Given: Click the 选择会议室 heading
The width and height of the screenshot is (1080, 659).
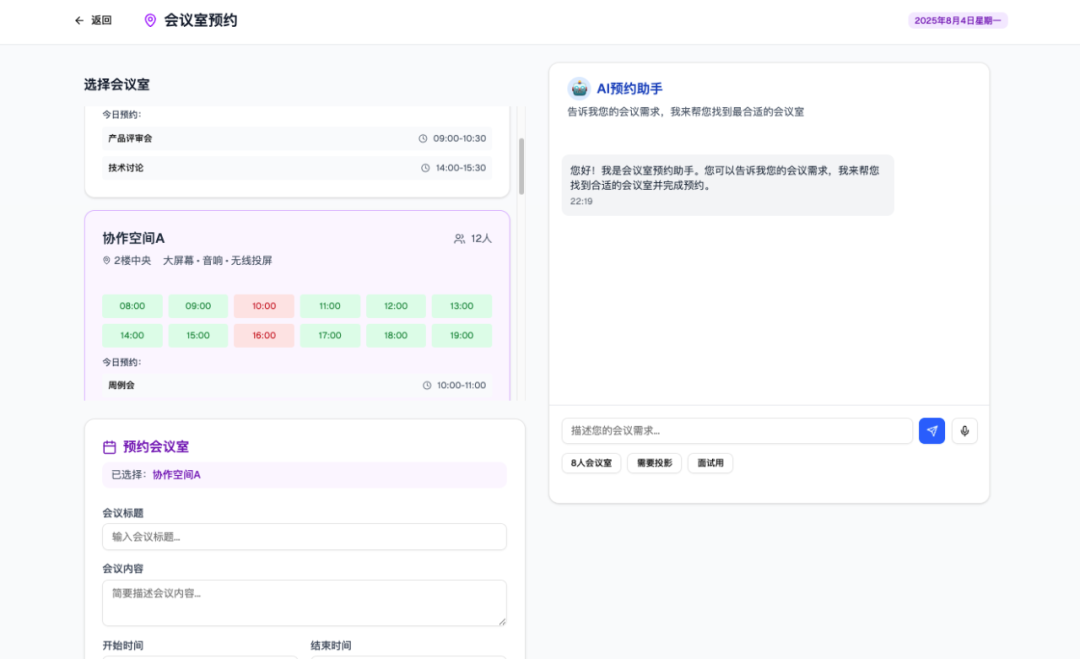Looking at the screenshot, I should tap(117, 85).
